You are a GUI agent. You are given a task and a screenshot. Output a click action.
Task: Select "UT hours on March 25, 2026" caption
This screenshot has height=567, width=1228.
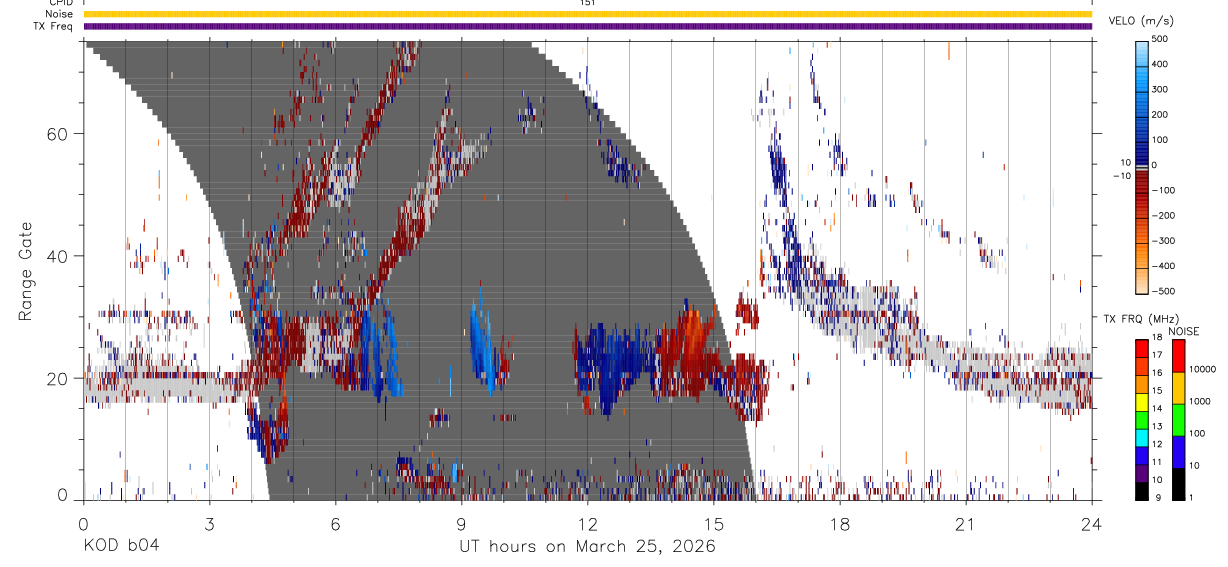(x=587, y=547)
